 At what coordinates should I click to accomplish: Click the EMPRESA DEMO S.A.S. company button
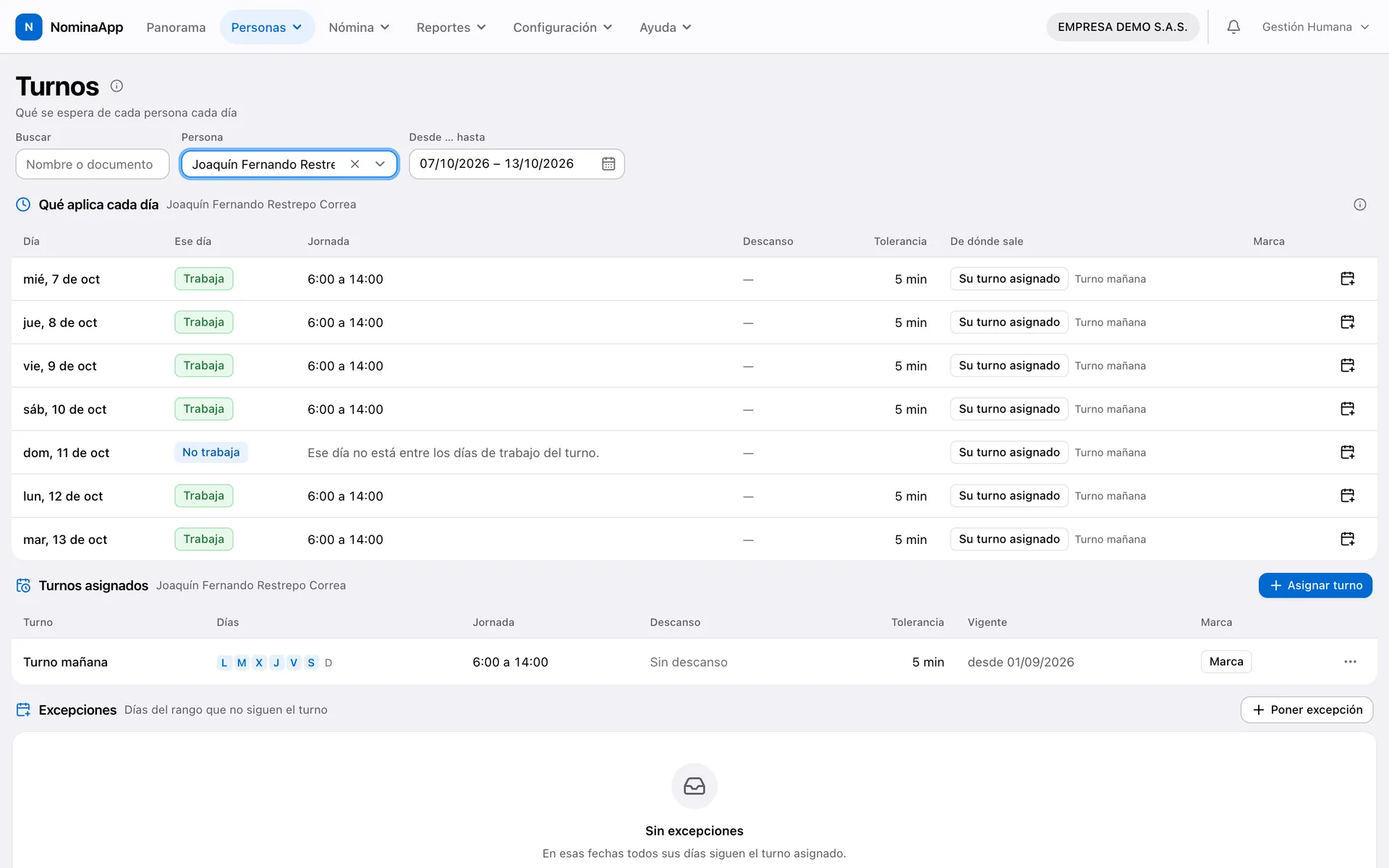pyautogui.click(x=1122, y=27)
